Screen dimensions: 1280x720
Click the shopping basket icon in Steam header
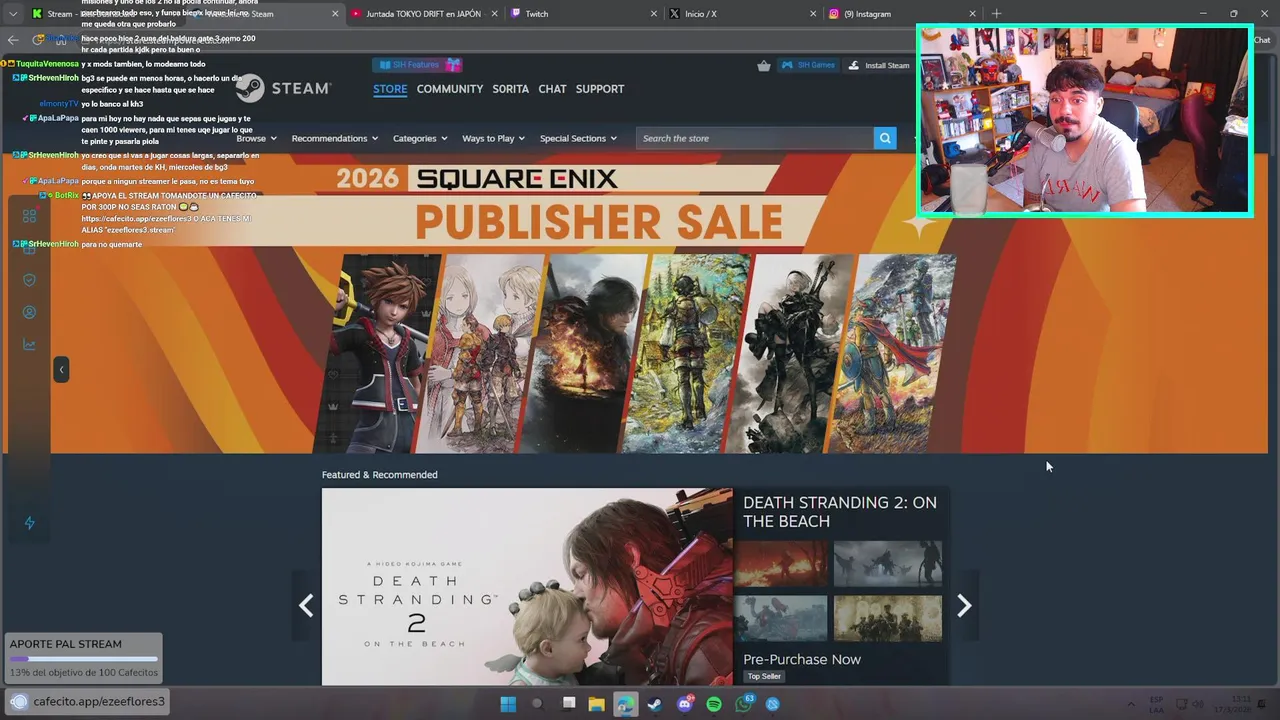764,65
